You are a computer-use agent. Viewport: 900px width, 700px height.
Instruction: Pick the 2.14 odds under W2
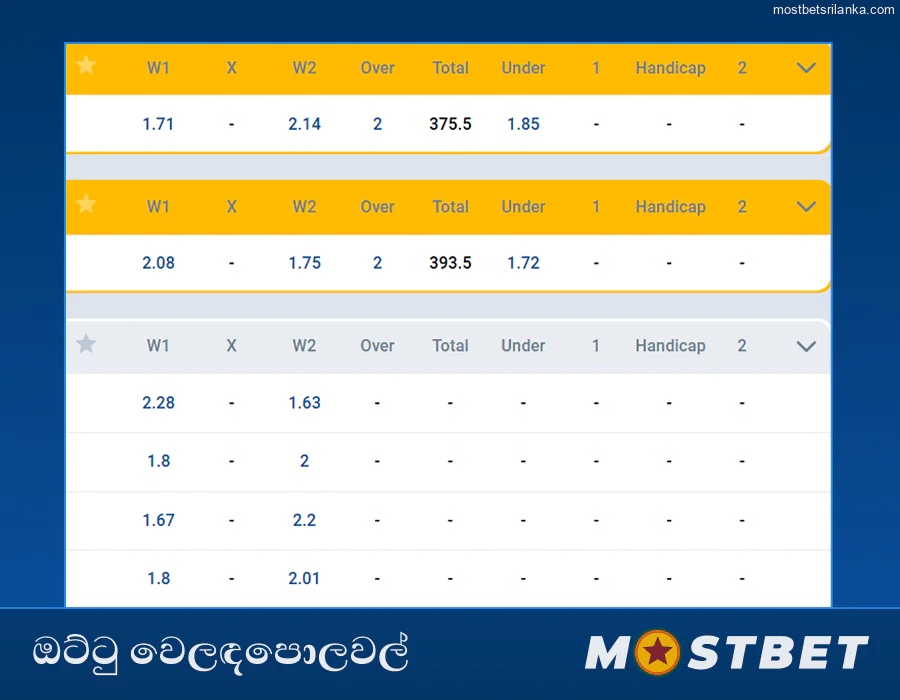coord(304,124)
